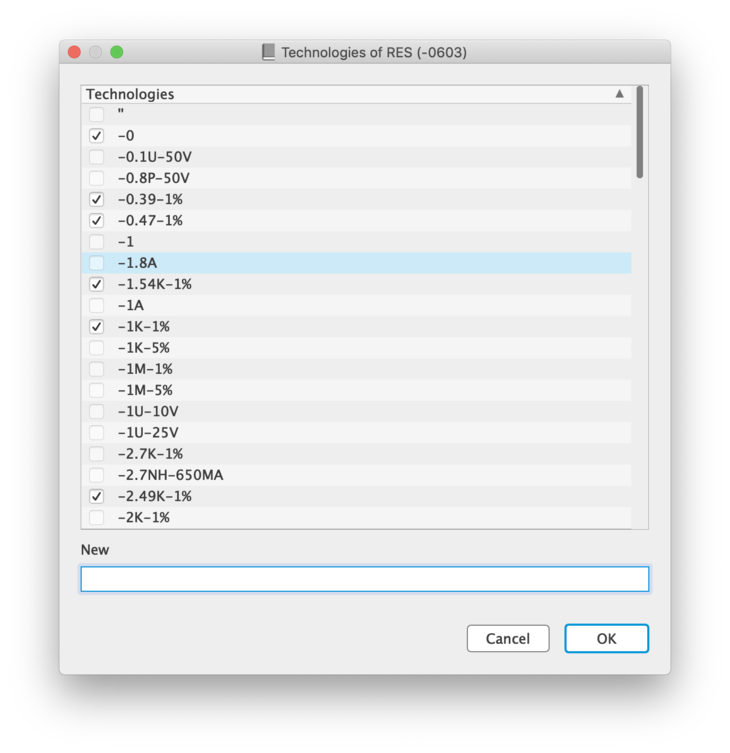Enable the -1K-5% checkbox
730x753 pixels.
click(97, 348)
